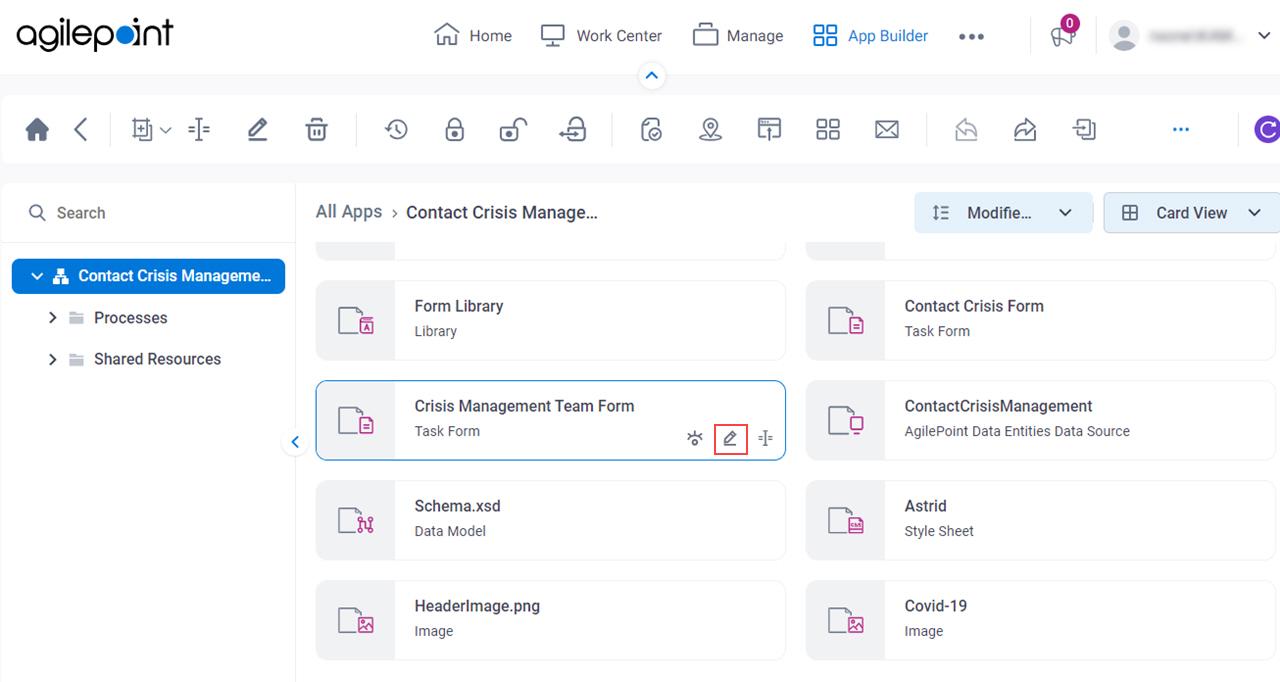Open the Schema.xsd Data Model card
The height and width of the screenshot is (682, 1280).
[x=550, y=520]
